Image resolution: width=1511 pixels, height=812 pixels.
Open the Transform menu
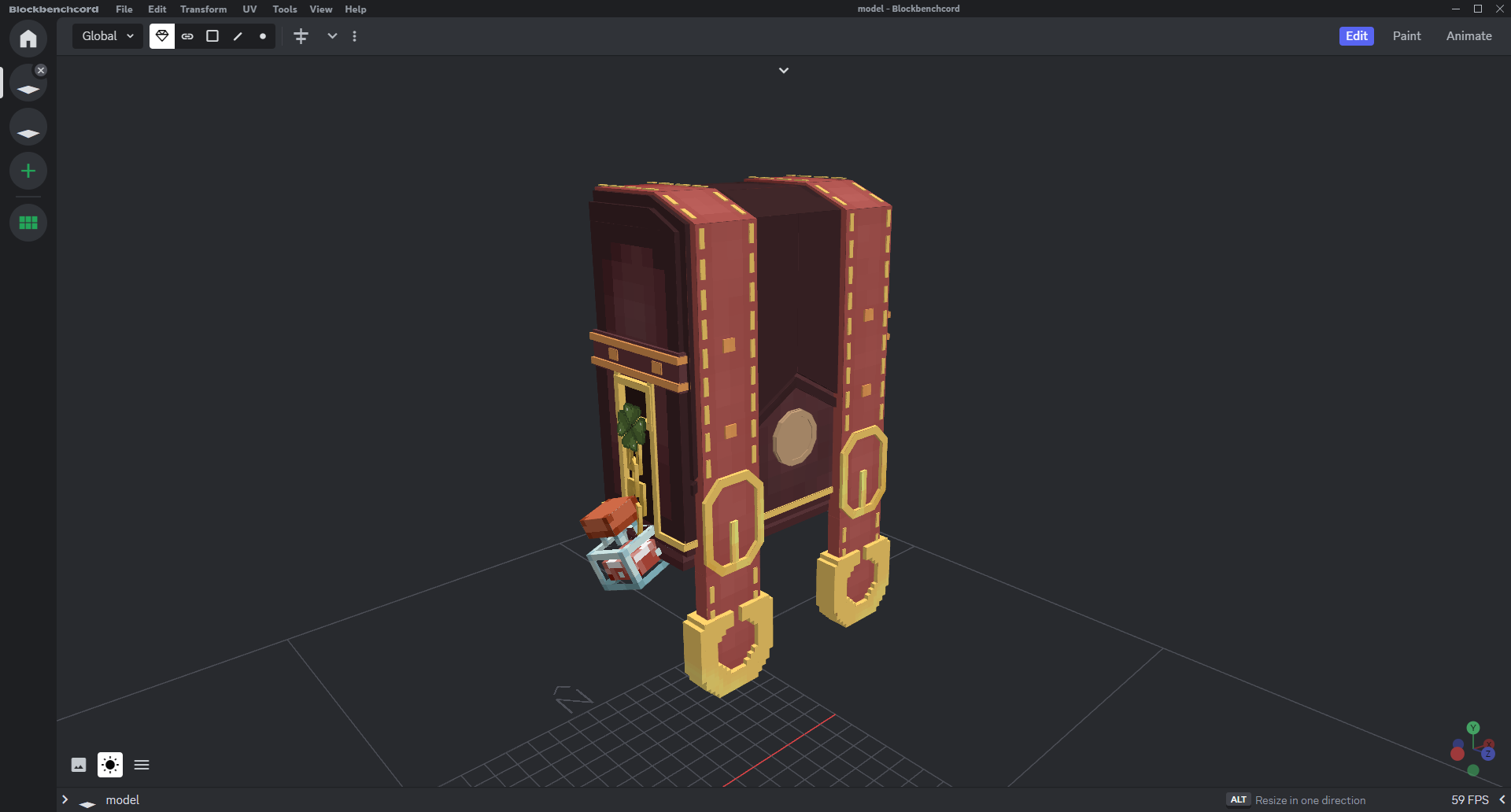coord(203,9)
